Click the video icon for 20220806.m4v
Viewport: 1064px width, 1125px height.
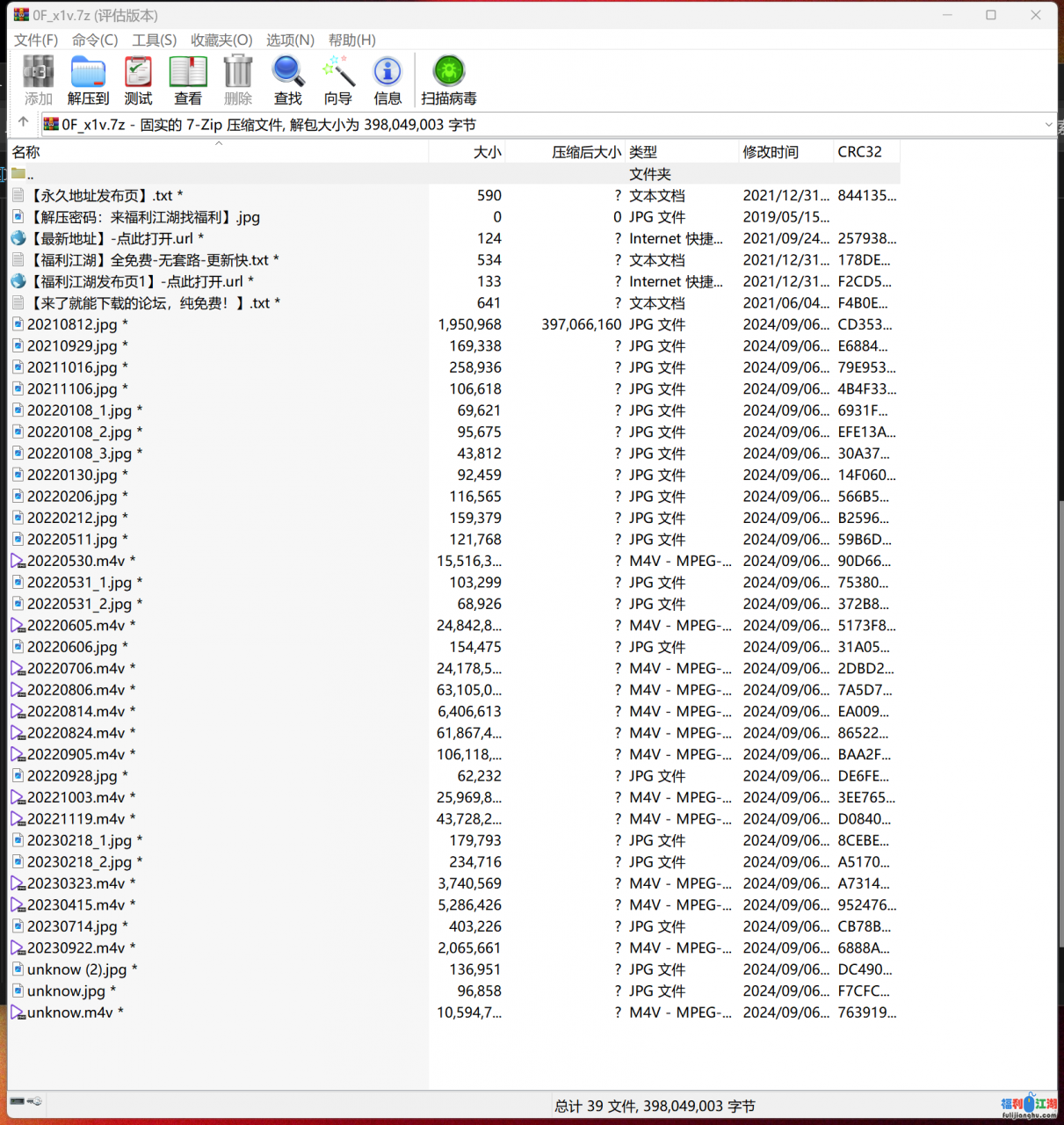(x=18, y=690)
